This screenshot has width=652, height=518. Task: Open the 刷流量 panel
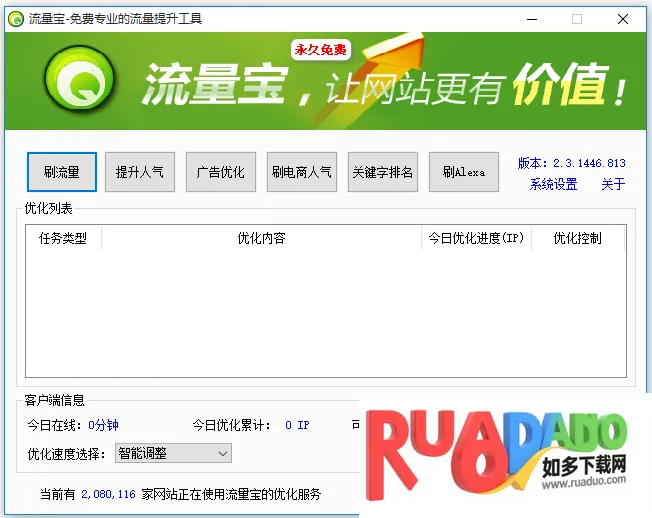pyautogui.click(x=61, y=172)
